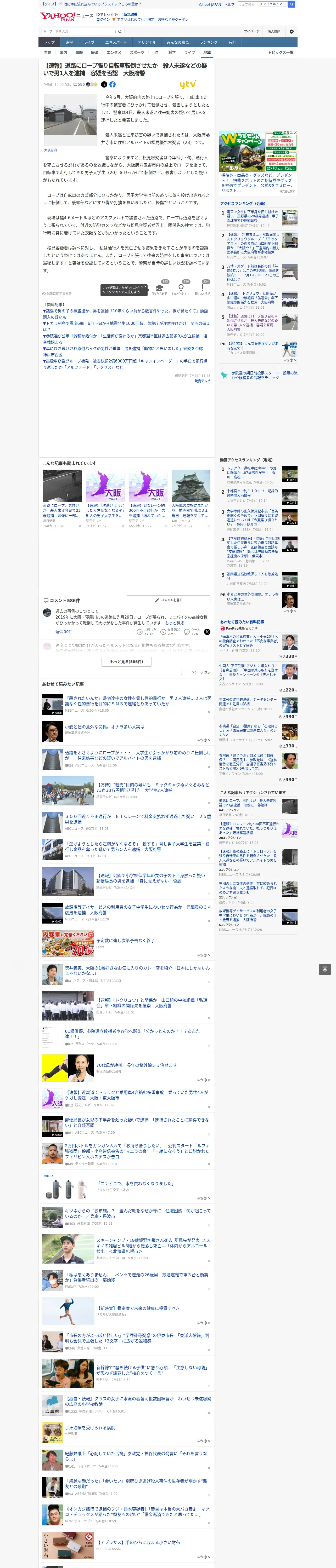The height and width of the screenshot is (1568, 336).
Task: Share article on Facebook icon
Action: point(112,85)
